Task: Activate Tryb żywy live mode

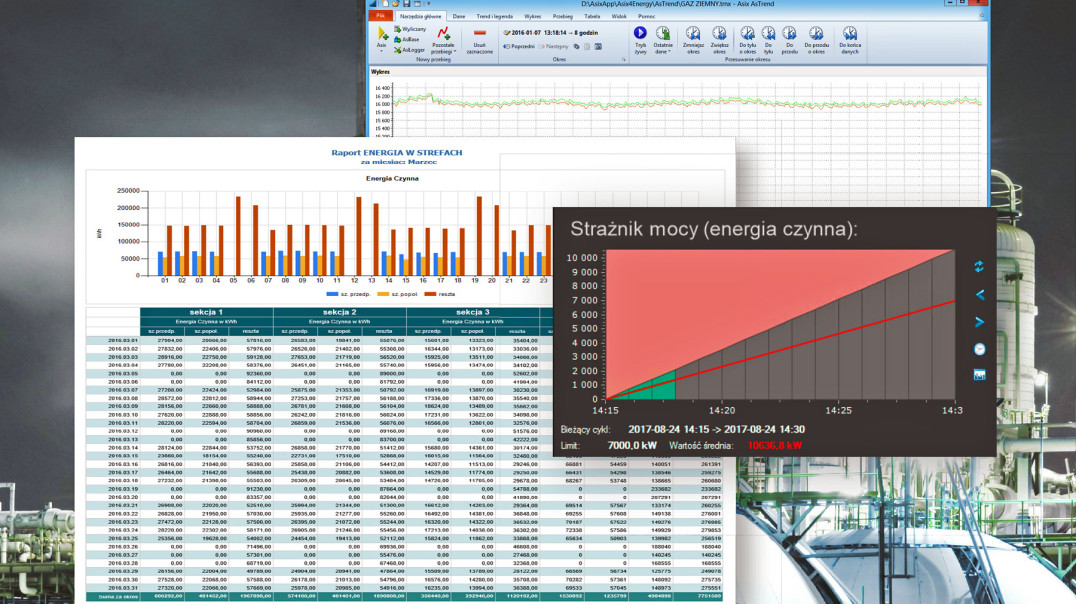Action: (640, 40)
